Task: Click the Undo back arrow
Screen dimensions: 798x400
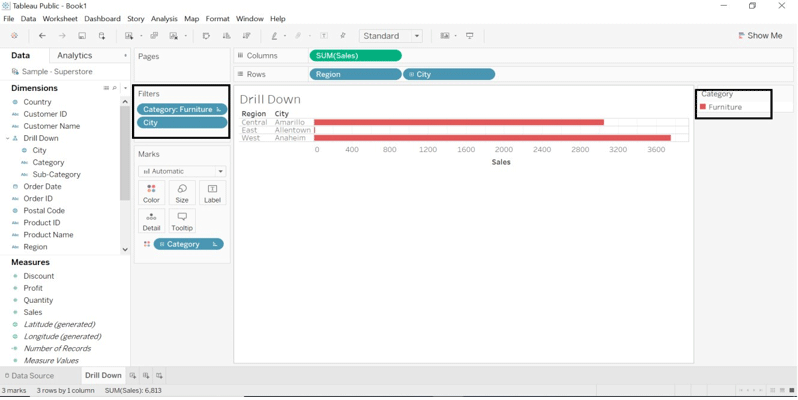Action: (42, 36)
